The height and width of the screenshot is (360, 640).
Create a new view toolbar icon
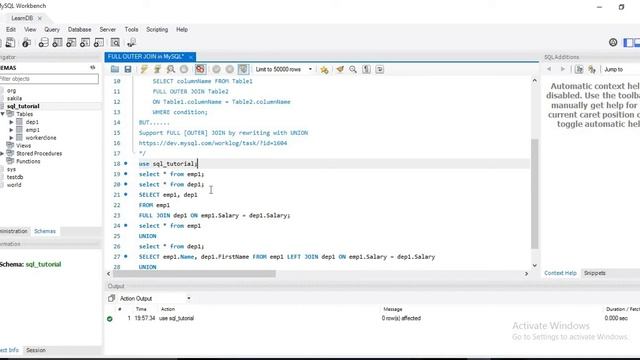pos(71,42)
